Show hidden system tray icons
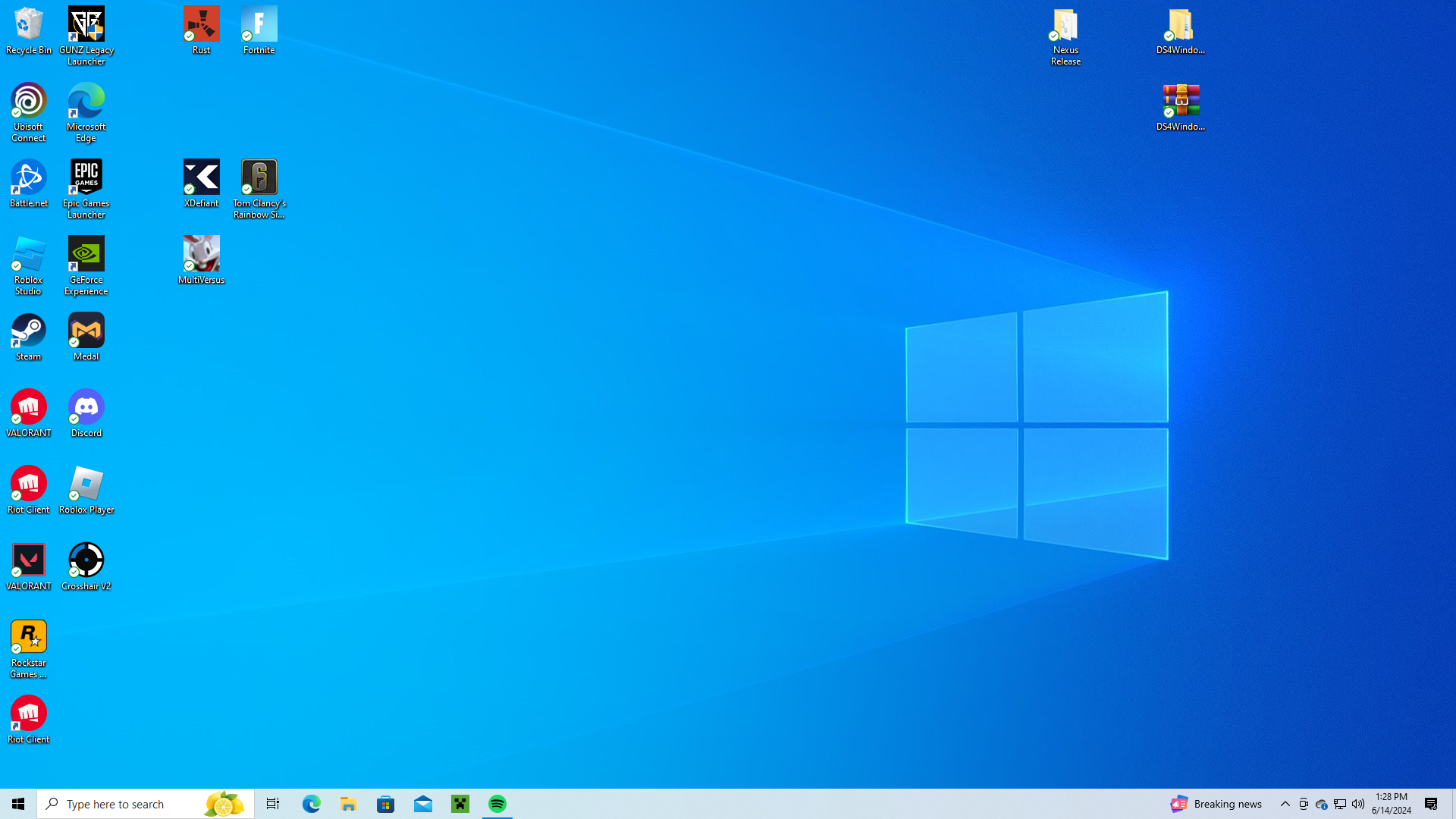This screenshot has width=1456, height=819. pos(1285,804)
